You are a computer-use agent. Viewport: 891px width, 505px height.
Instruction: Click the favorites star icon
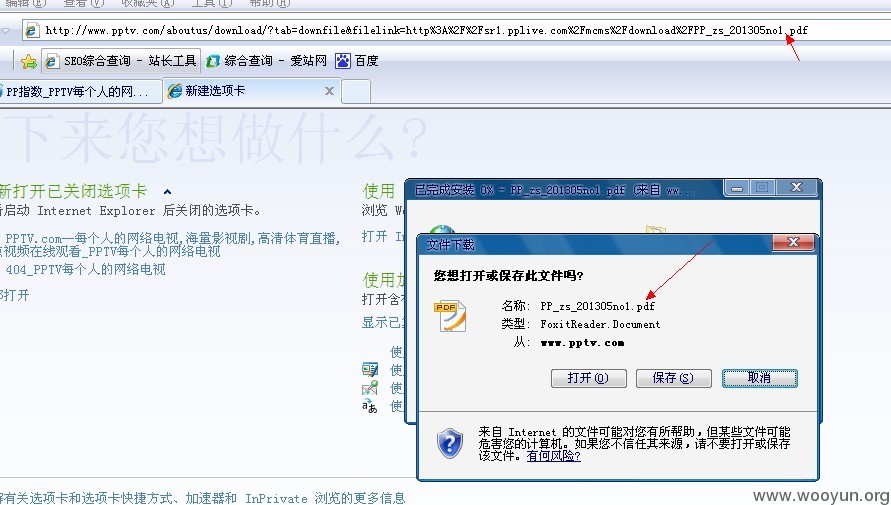point(28,61)
